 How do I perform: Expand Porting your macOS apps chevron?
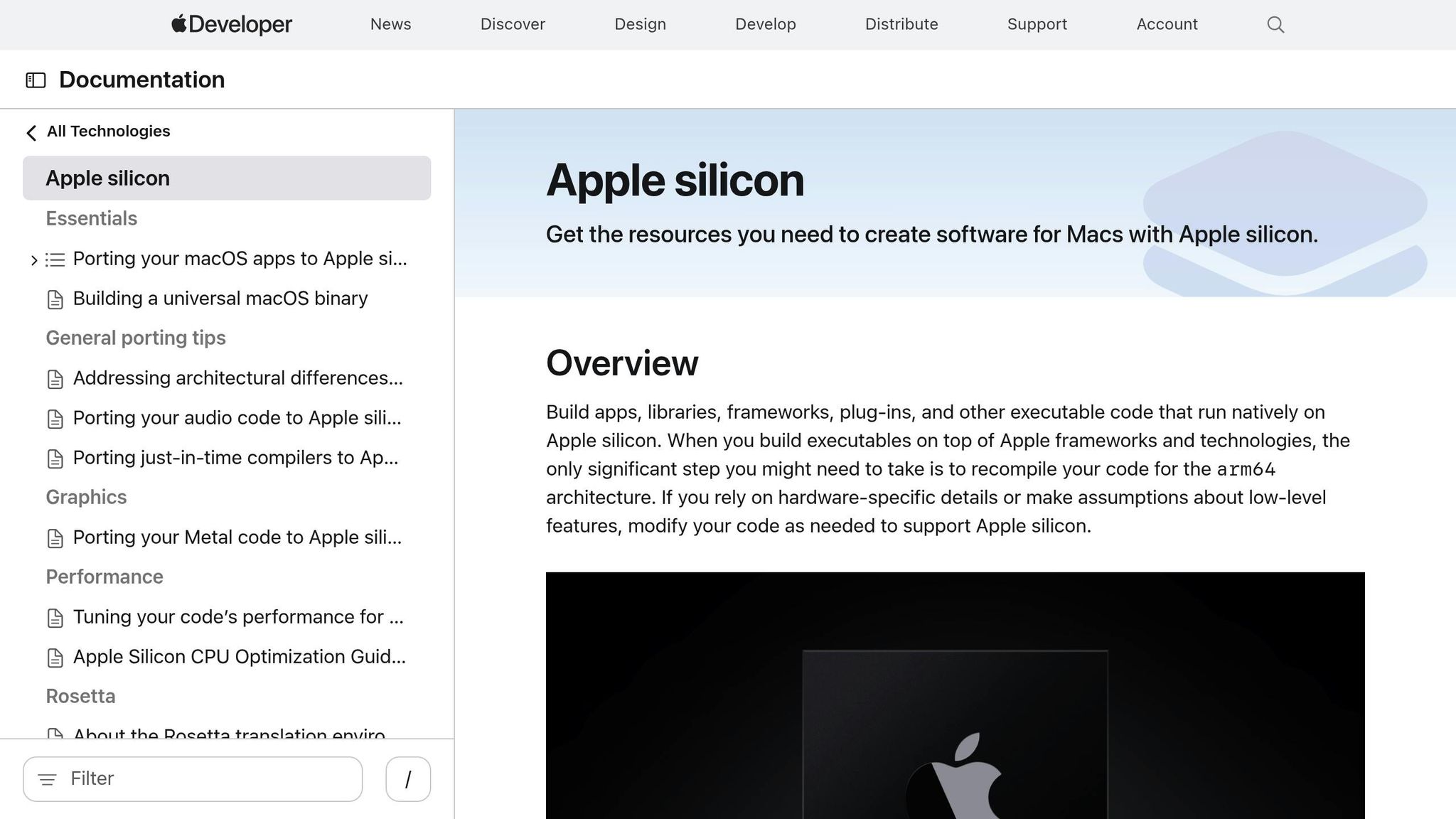(x=33, y=260)
